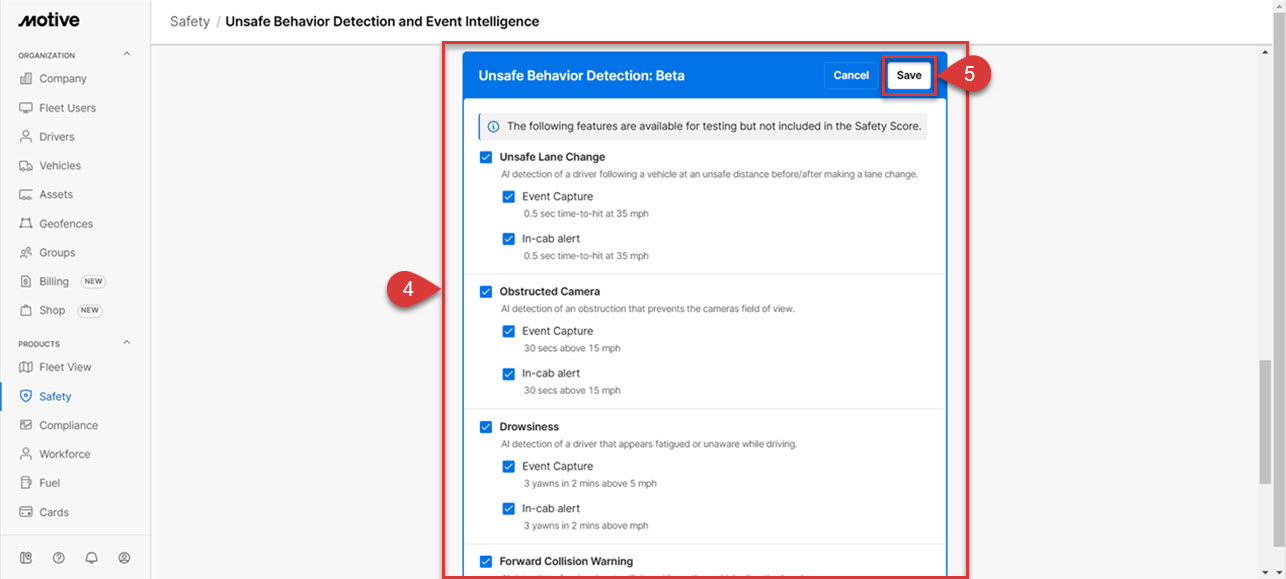The image size is (1286, 579).
Task: Click '3 yawns in 2 mins above 5 mph'
Action: pos(590,484)
